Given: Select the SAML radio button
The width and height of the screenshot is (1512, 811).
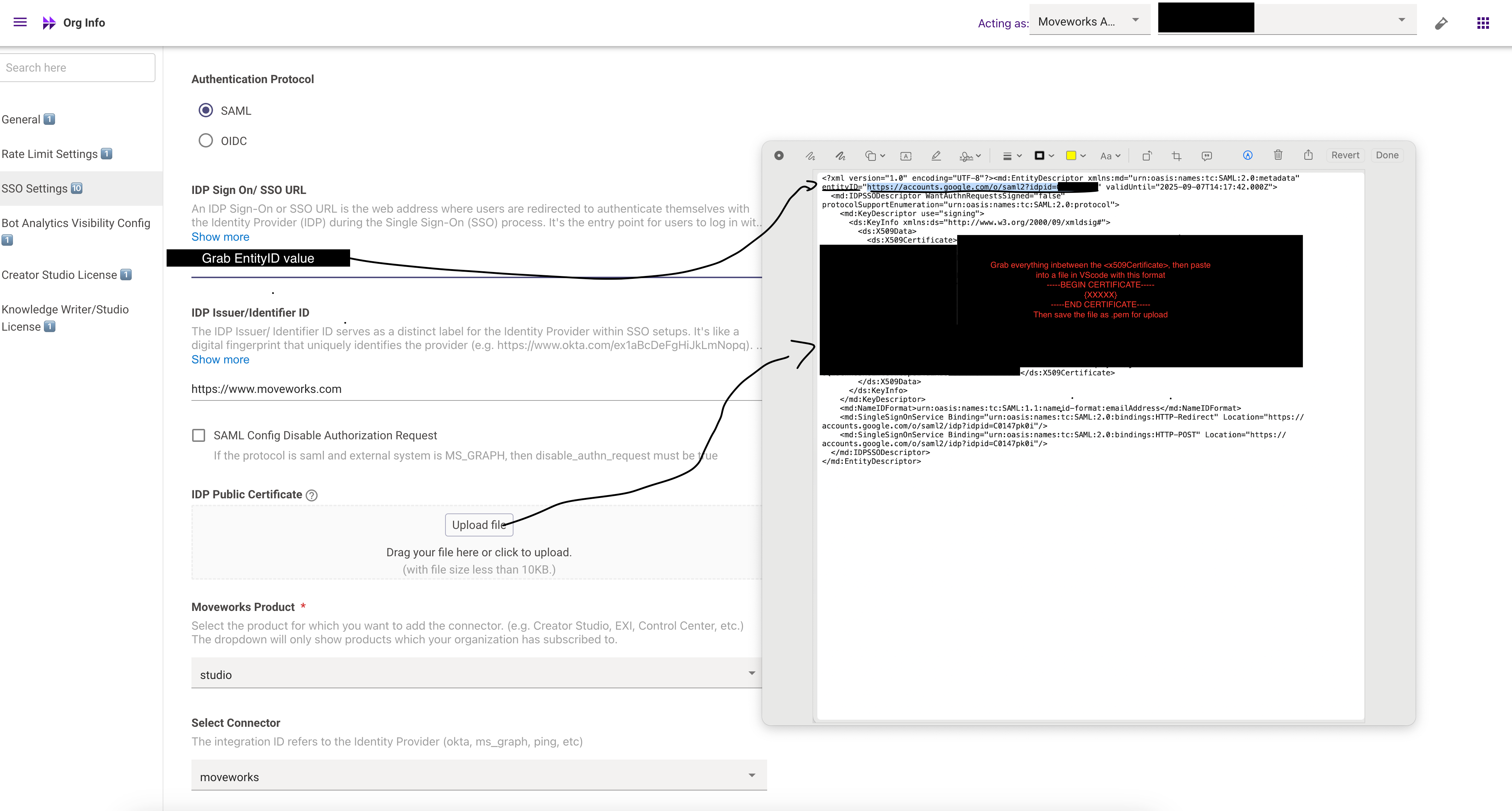Looking at the screenshot, I should pyautogui.click(x=205, y=110).
